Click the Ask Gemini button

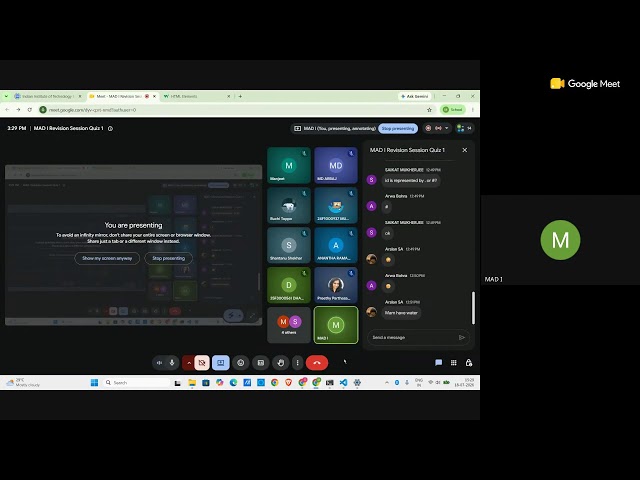tap(415, 96)
